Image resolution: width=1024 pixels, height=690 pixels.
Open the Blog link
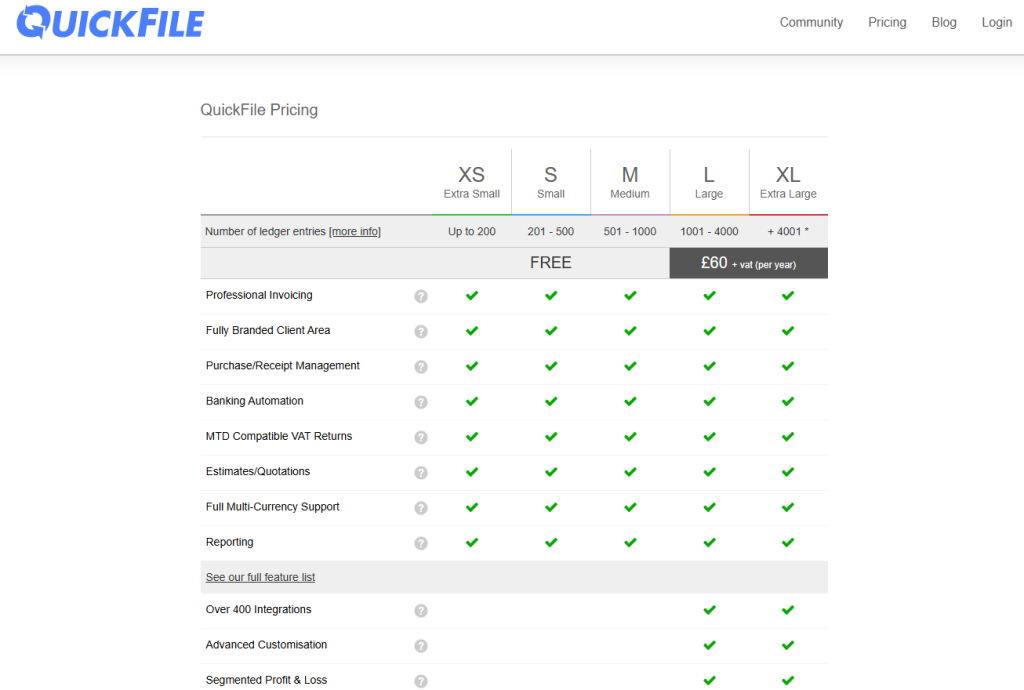pos(944,22)
